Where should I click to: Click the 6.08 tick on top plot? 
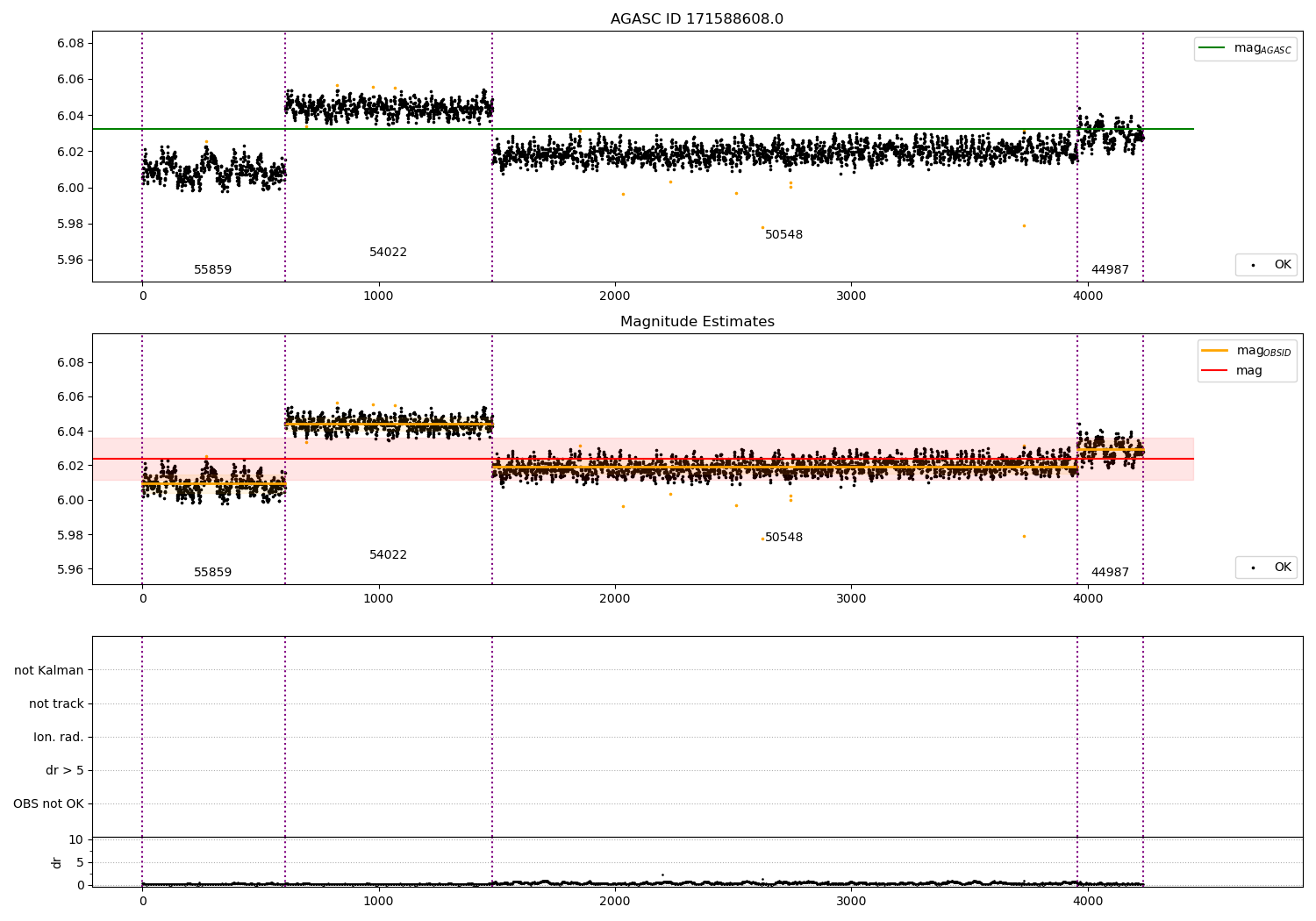click(69, 44)
